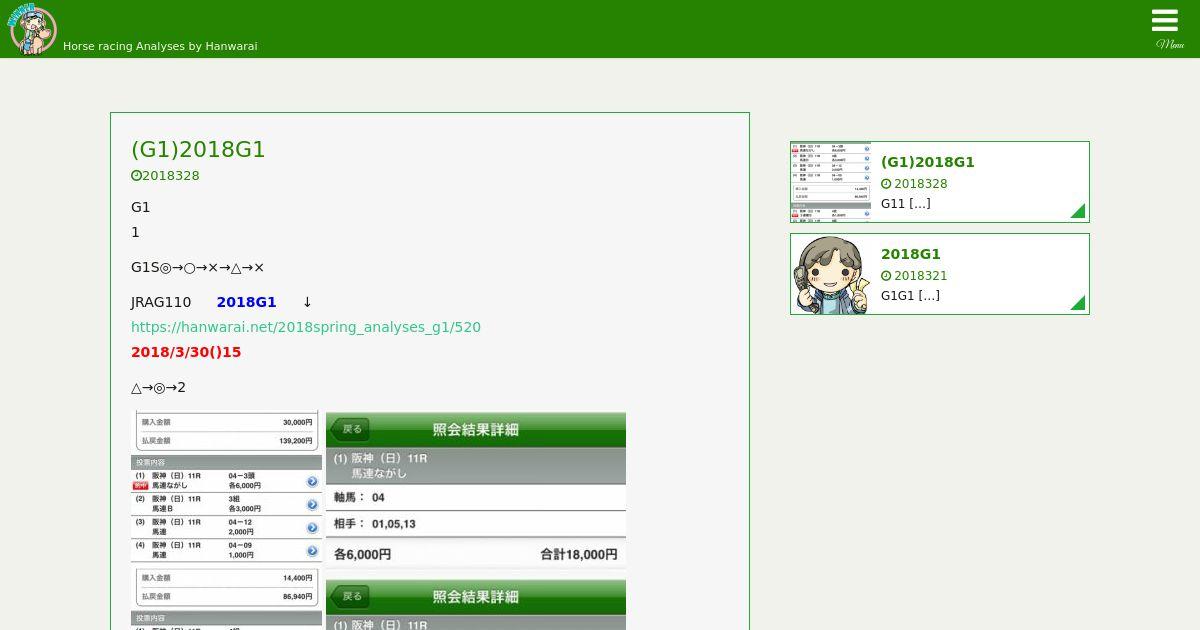This screenshot has width=1200, height=630.
Task: Open the left betting summary screenshot image
Action: tap(226, 520)
